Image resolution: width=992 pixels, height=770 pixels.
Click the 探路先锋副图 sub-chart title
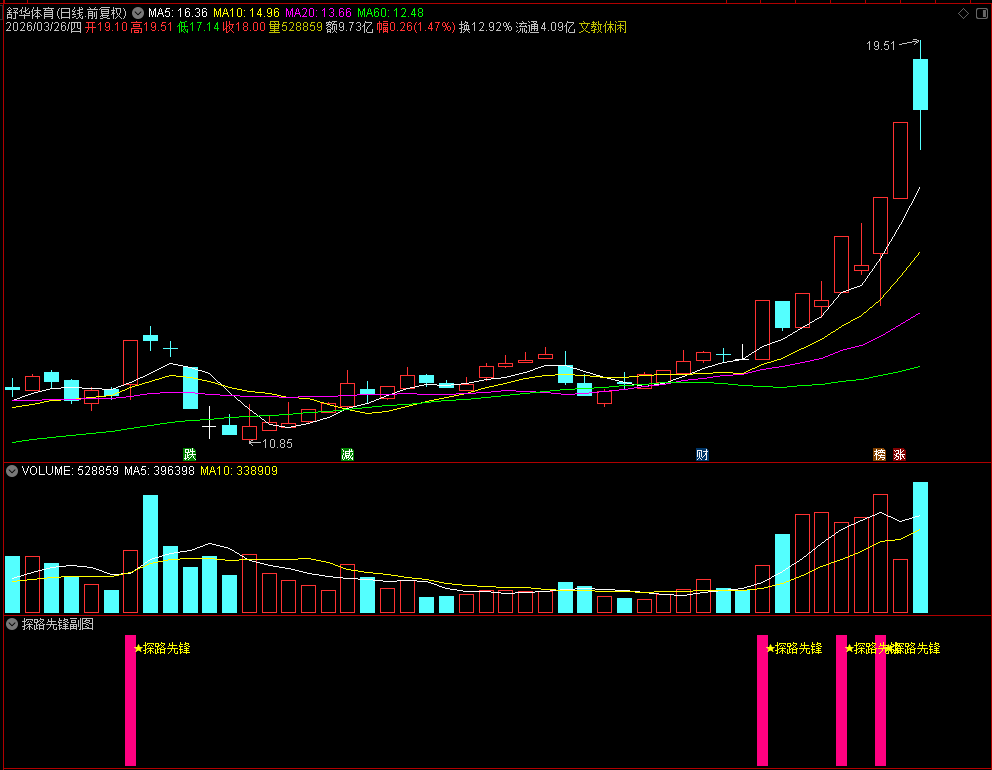58,624
